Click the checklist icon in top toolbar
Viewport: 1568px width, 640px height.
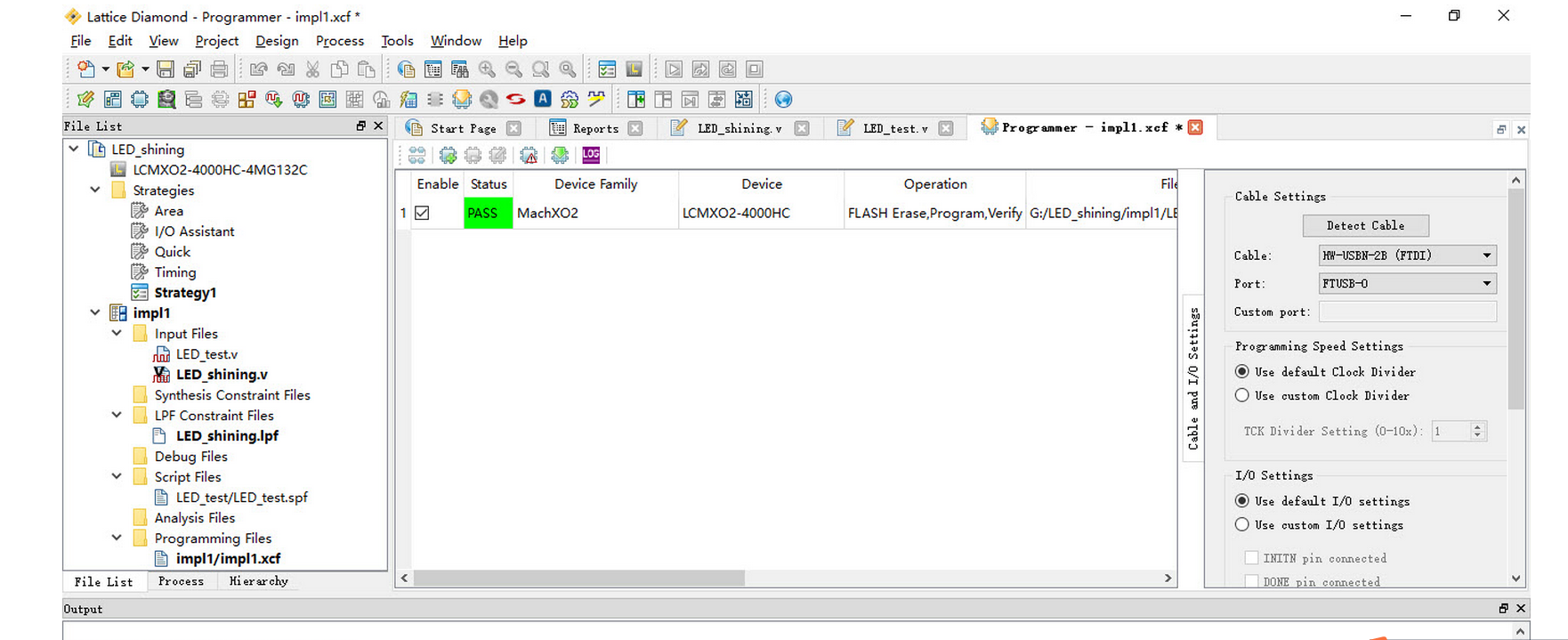coord(607,69)
